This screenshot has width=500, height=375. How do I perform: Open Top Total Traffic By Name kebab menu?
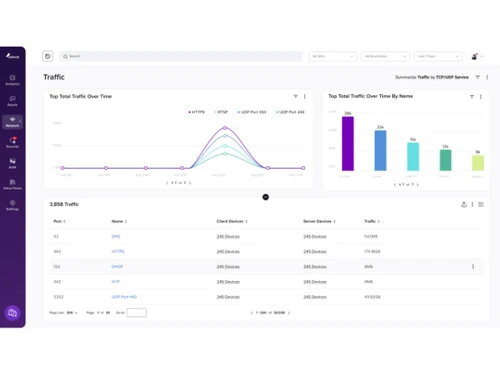[481, 97]
